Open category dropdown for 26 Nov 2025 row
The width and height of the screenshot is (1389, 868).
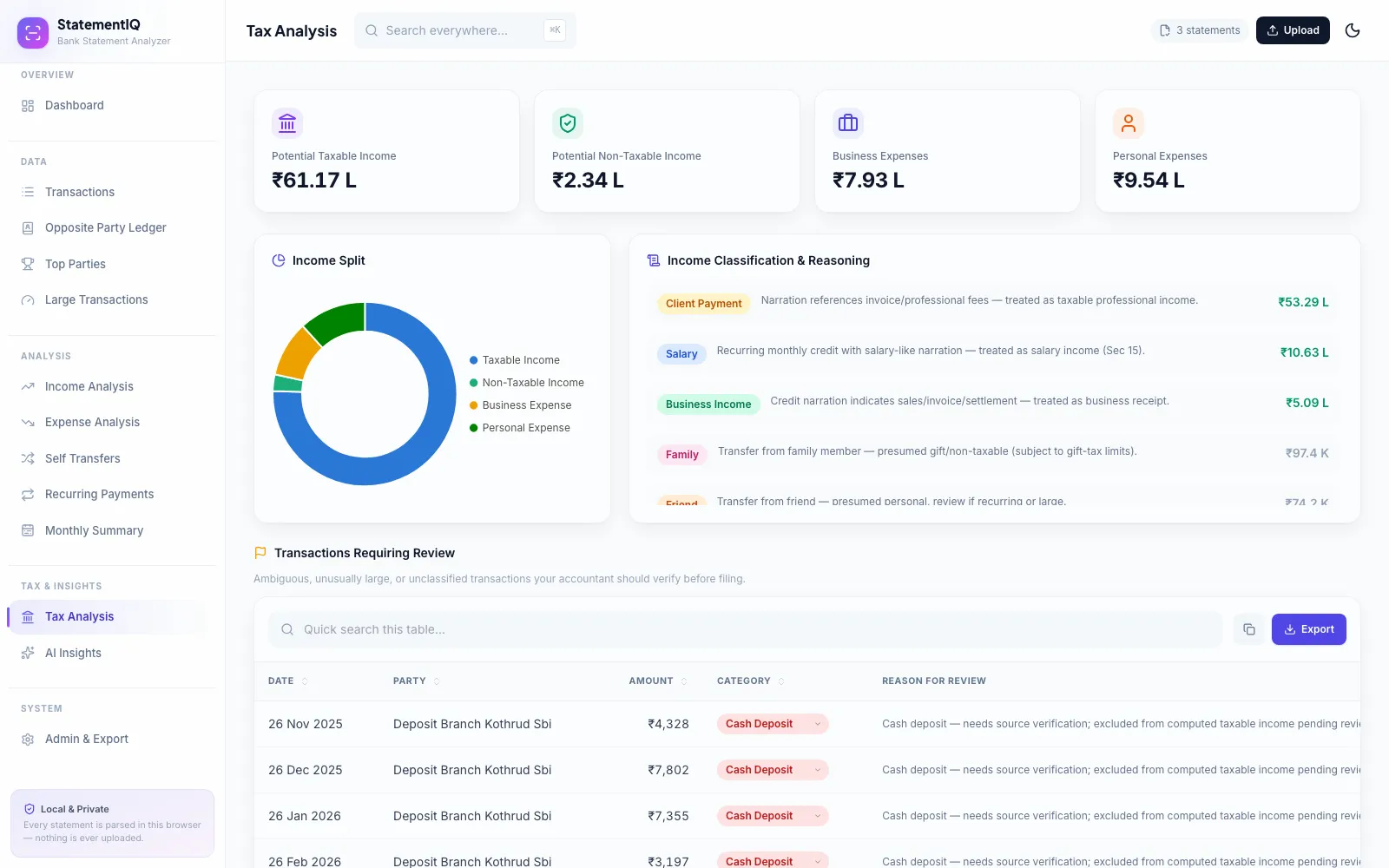tap(773, 724)
